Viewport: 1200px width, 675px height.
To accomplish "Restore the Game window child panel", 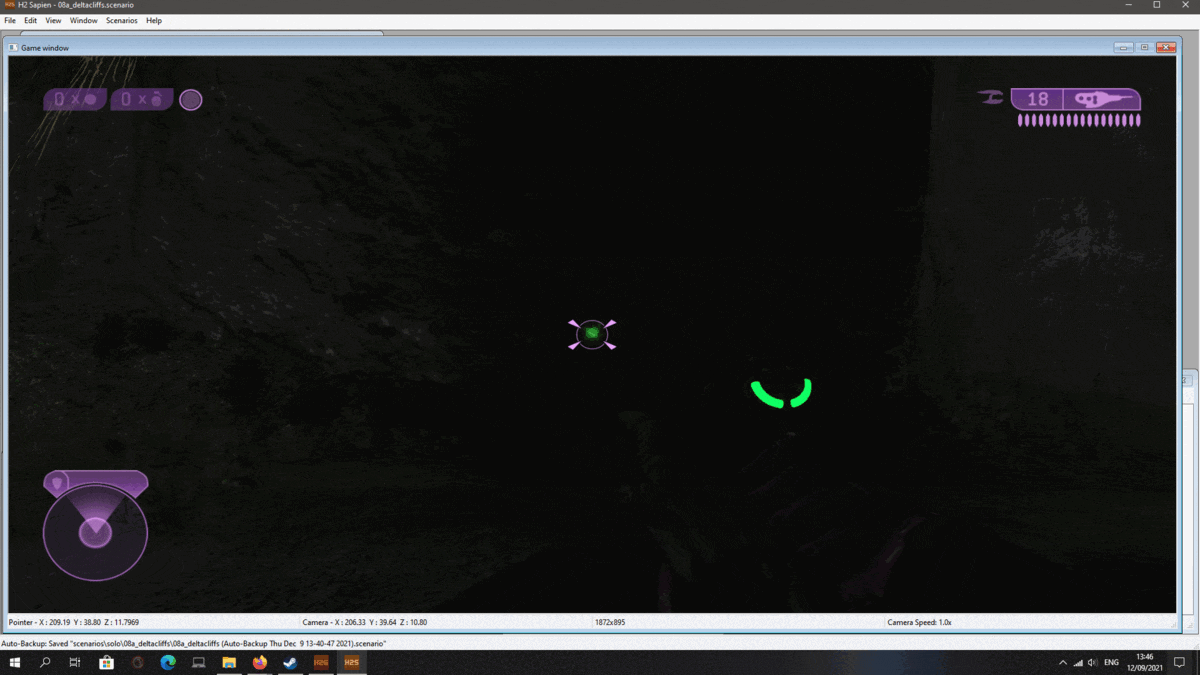I will tap(1145, 47).
